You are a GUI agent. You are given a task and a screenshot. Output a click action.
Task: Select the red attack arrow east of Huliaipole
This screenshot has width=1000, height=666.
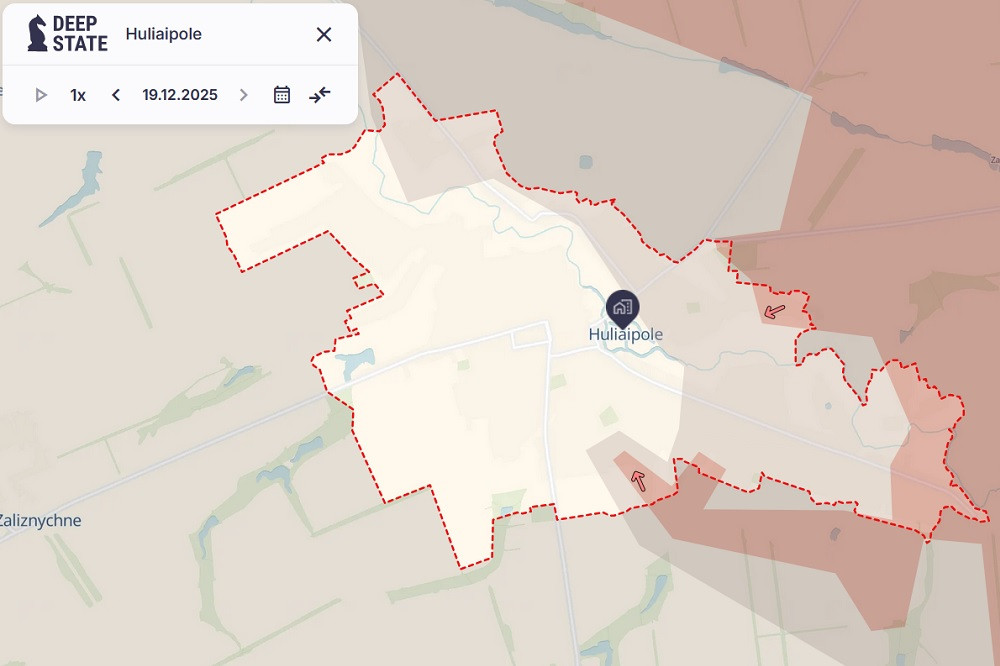point(774,311)
